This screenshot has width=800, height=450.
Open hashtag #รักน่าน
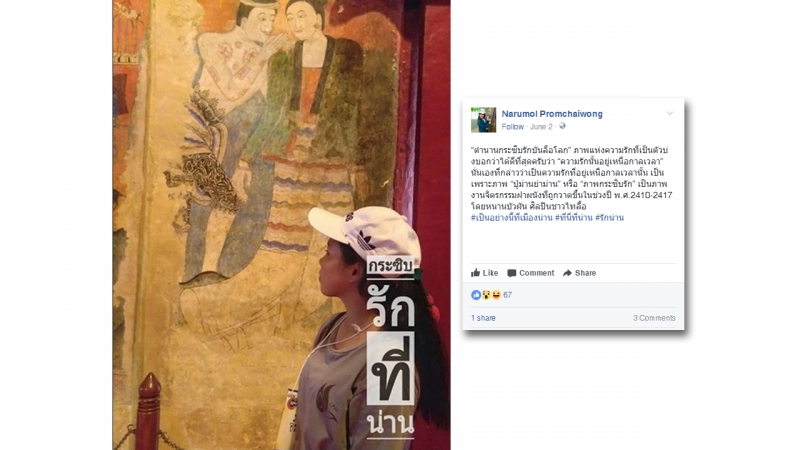click(609, 218)
